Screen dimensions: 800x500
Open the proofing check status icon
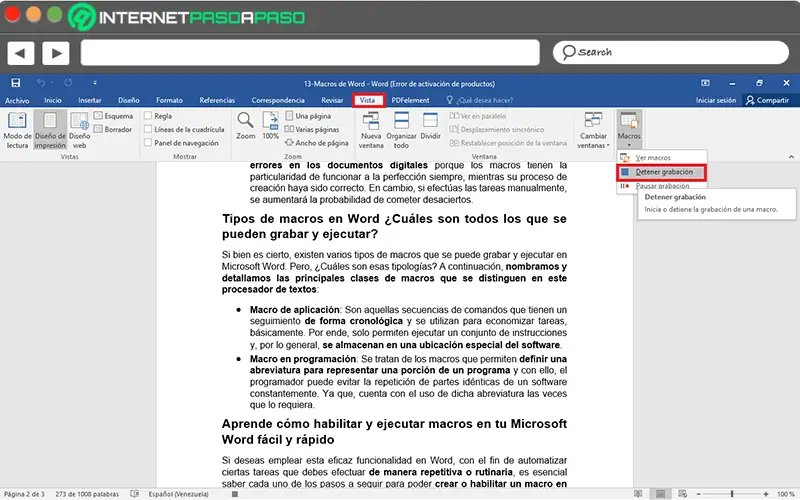click(x=135, y=494)
